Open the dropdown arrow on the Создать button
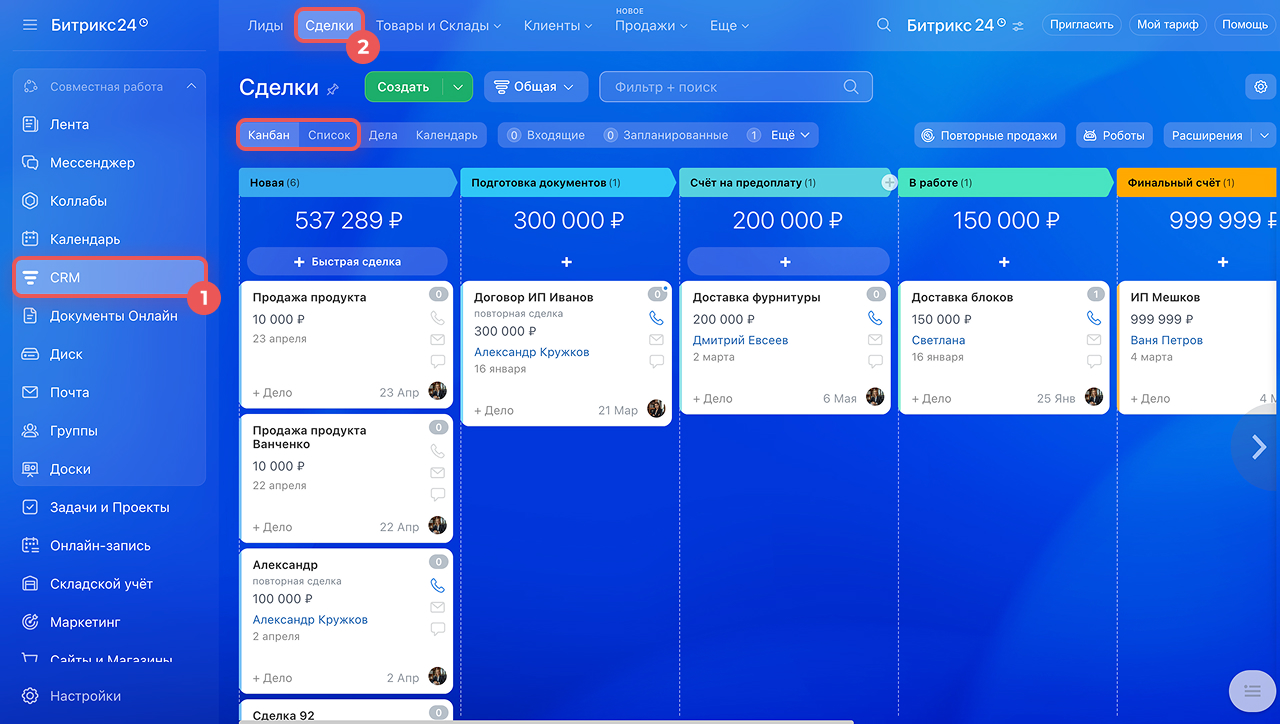The image size is (1280, 724). 458,87
